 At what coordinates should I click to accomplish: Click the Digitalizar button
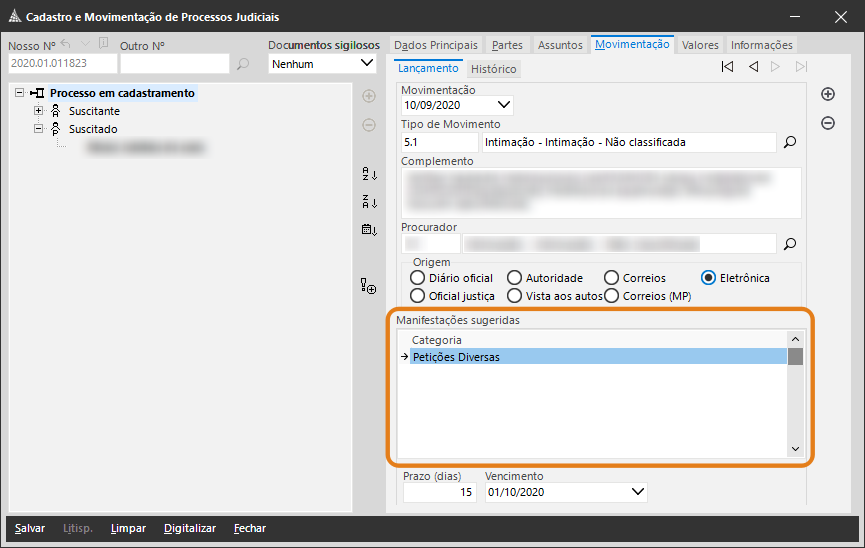pos(190,528)
